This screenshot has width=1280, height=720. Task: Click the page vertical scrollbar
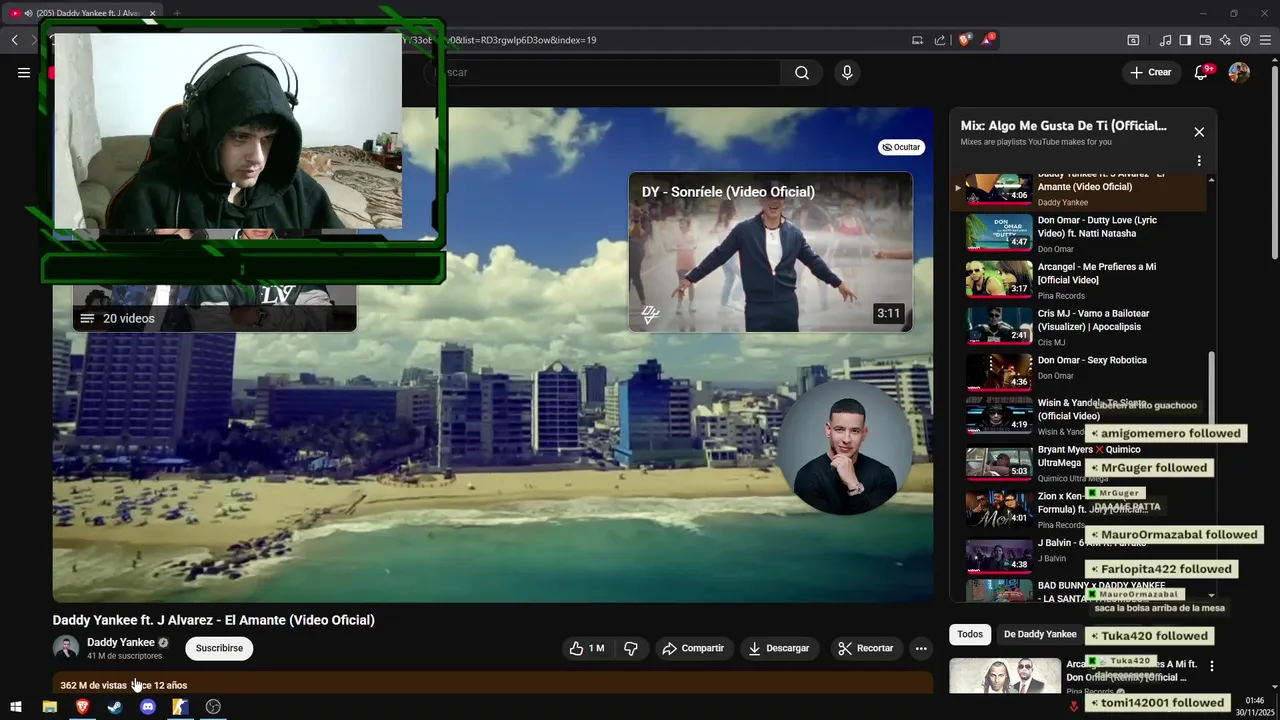(1274, 160)
